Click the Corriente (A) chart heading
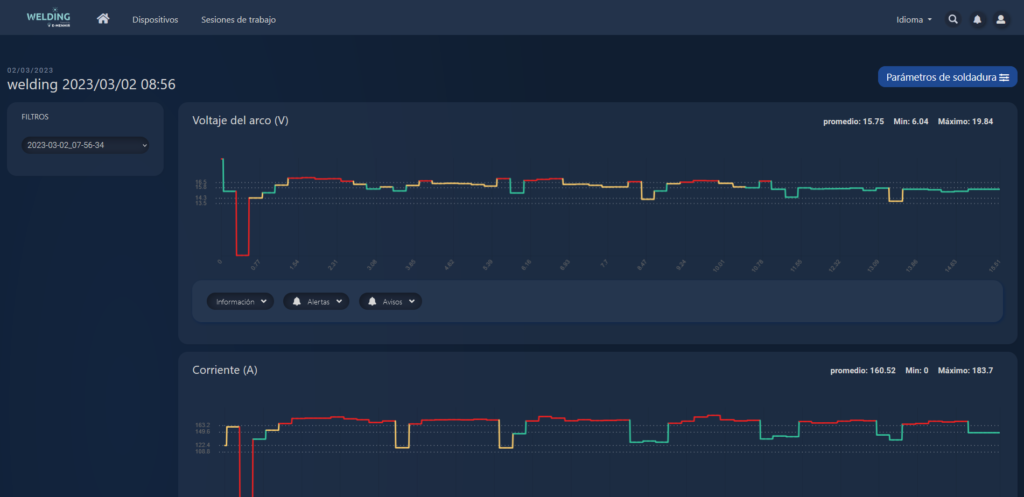The height and width of the screenshot is (497, 1024). pyautogui.click(x=224, y=370)
